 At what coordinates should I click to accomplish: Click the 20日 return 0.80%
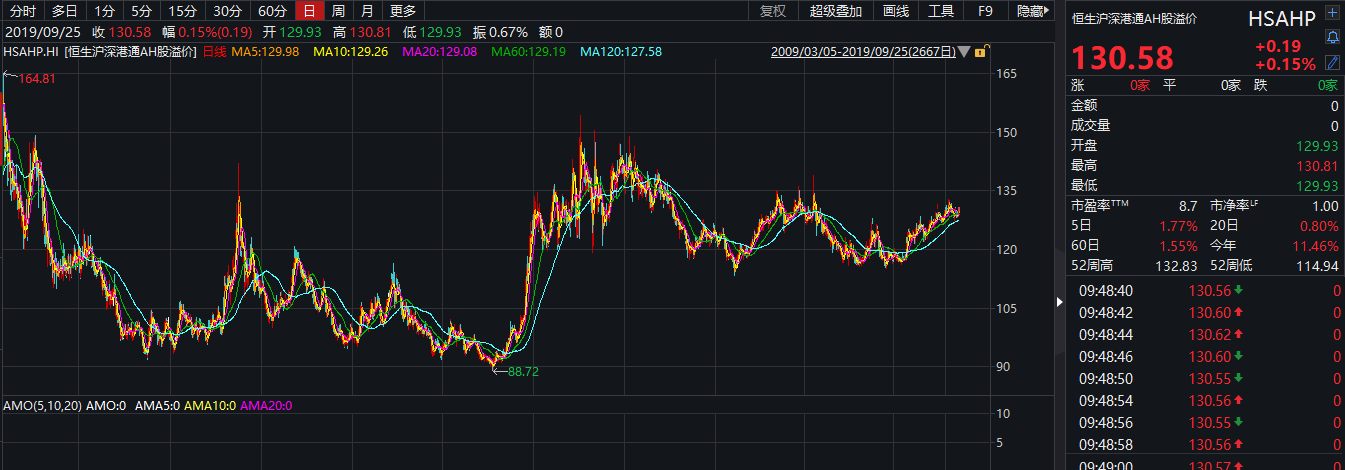click(x=1319, y=224)
